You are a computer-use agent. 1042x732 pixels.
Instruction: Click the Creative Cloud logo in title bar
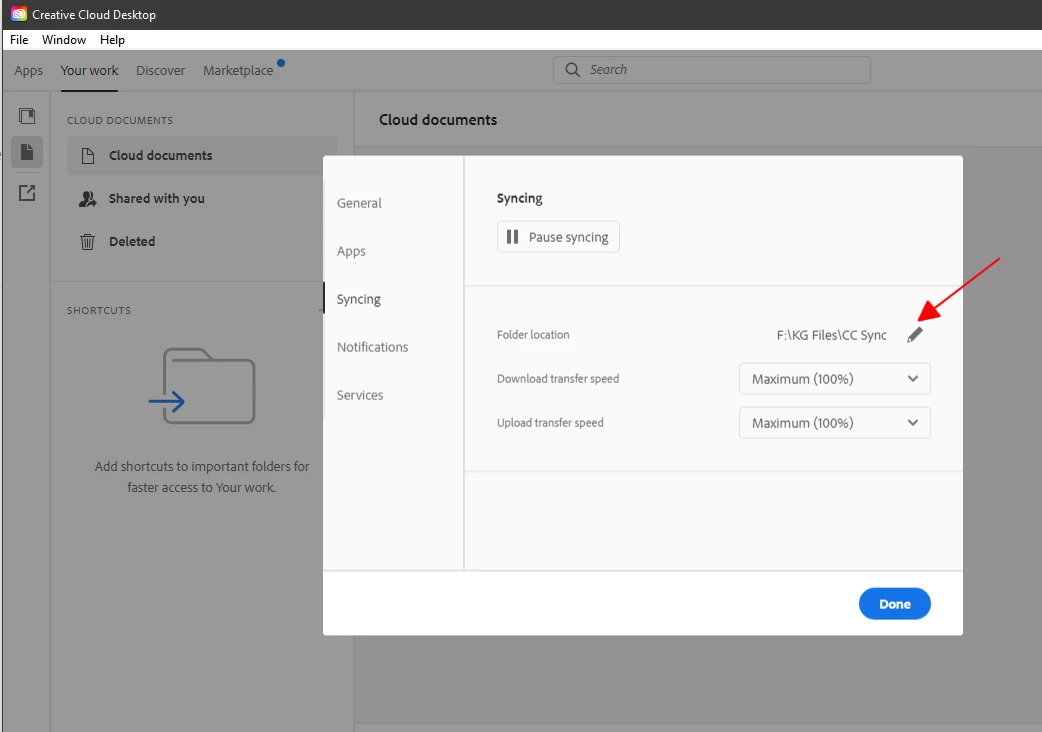pos(19,14)
